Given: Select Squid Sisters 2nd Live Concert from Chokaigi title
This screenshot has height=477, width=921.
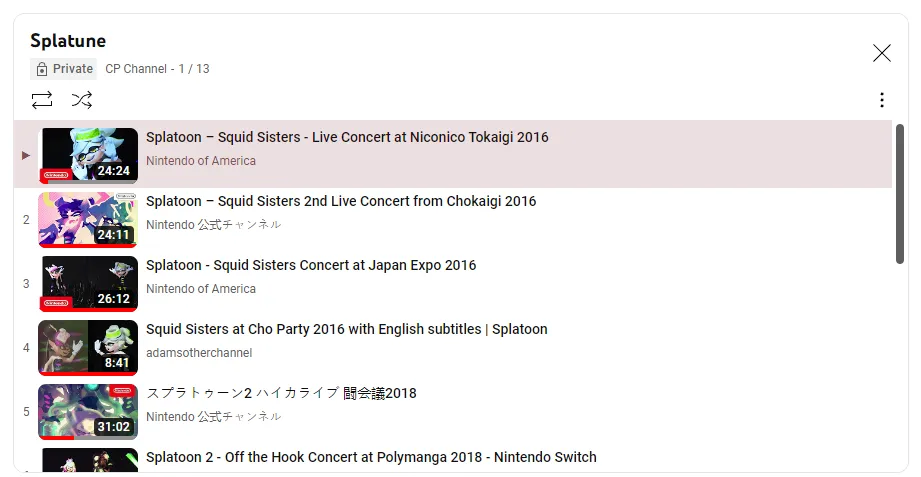Looking at the screenshot, I should (x=341, y=201).
